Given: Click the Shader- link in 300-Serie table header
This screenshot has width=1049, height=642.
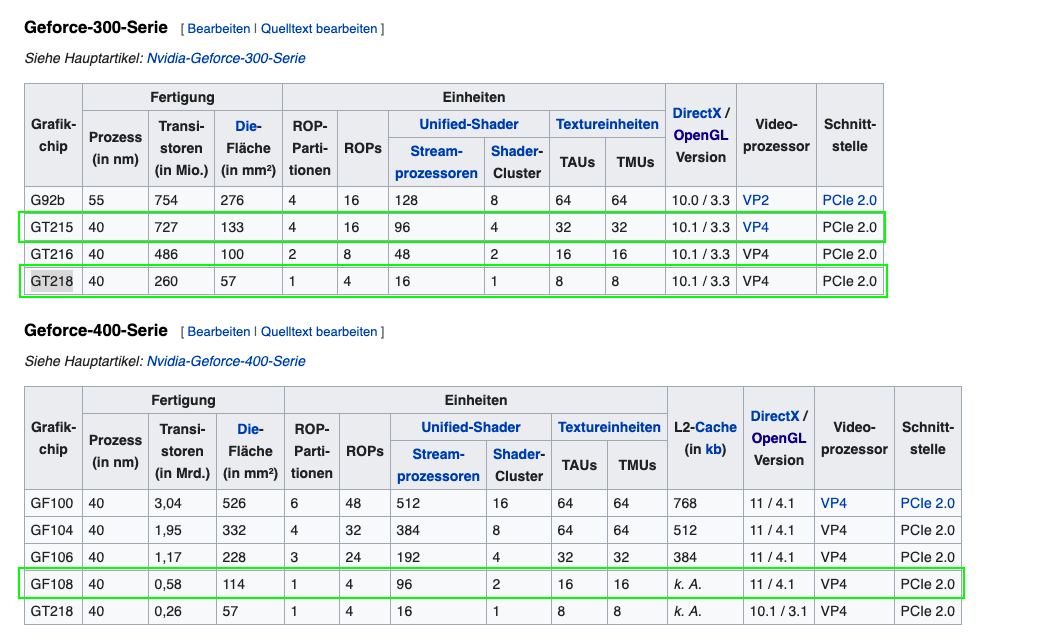Looking at the screenshot, I should tap(516, 151).
